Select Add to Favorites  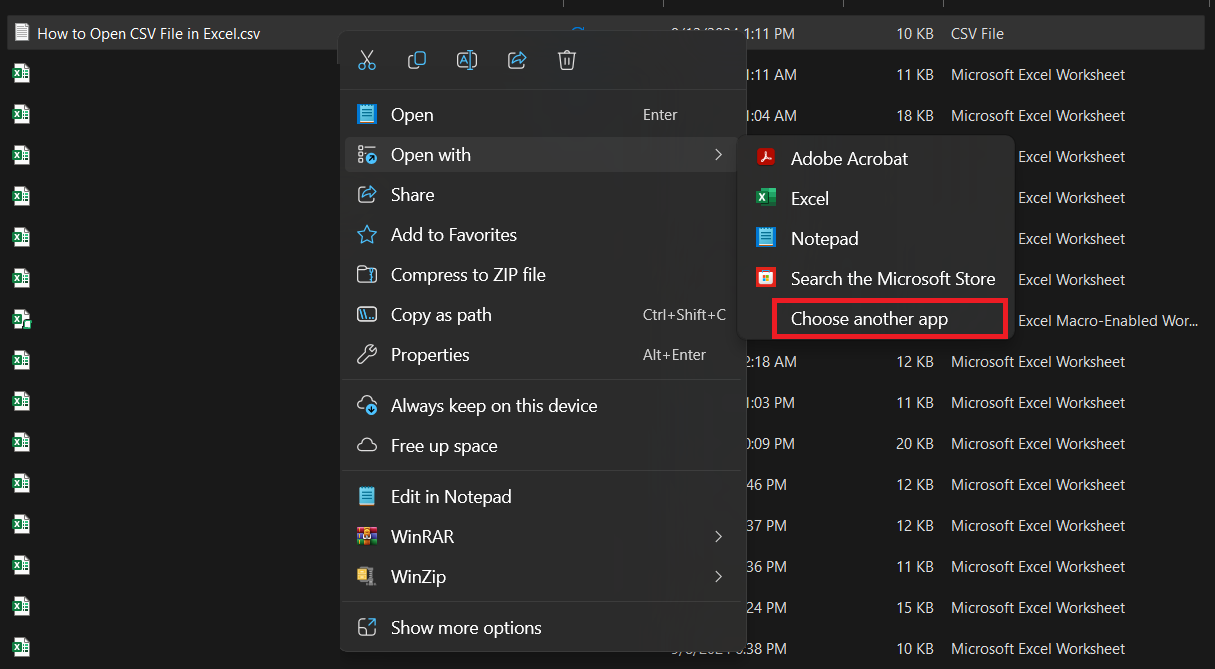click(543, 235)
